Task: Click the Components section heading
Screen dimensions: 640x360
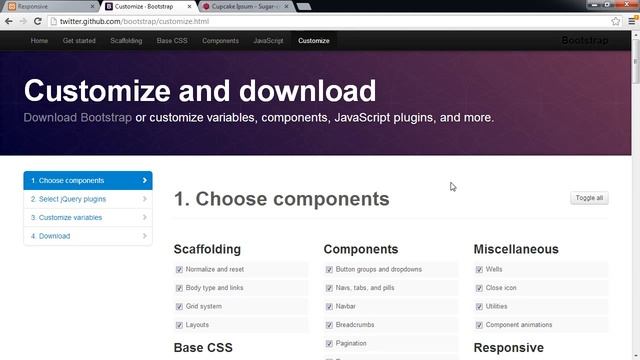Action: click(361, 249)
